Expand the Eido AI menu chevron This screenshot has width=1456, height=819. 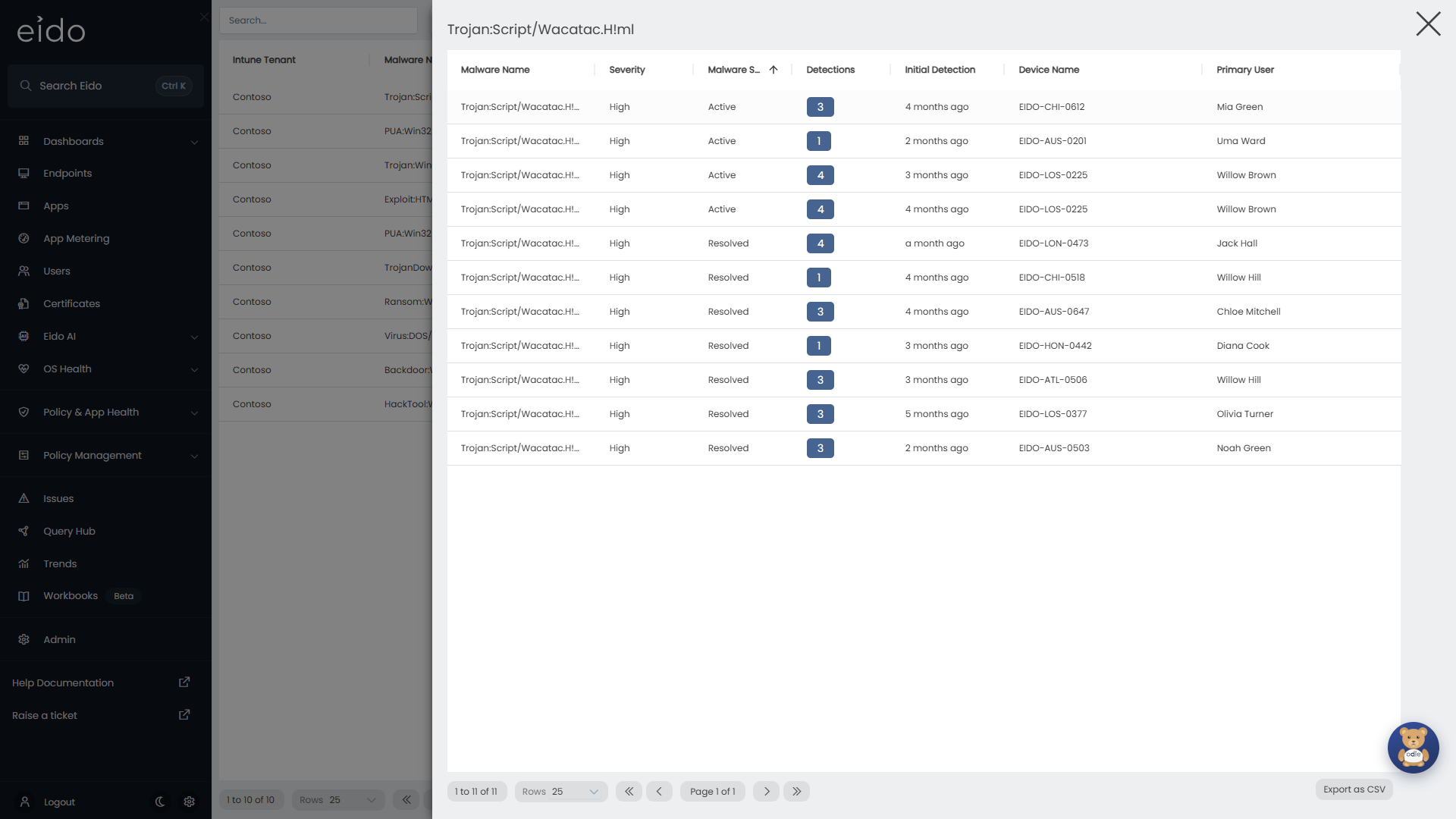tap(194, 337)
